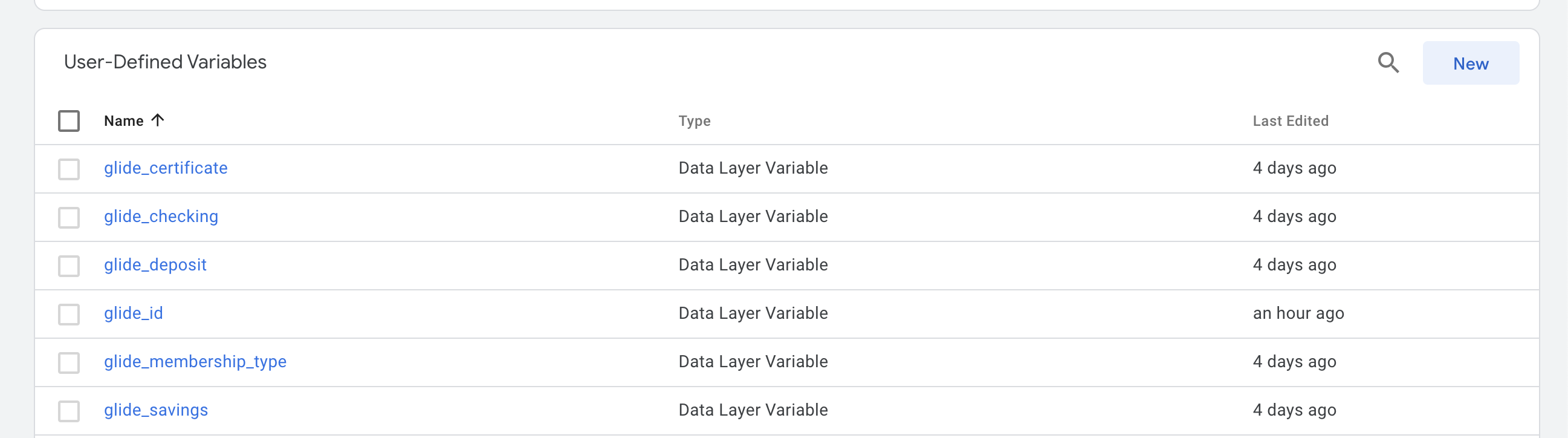
Task: Enable the glide_id row checkbox
Action: tap(69, 315)
